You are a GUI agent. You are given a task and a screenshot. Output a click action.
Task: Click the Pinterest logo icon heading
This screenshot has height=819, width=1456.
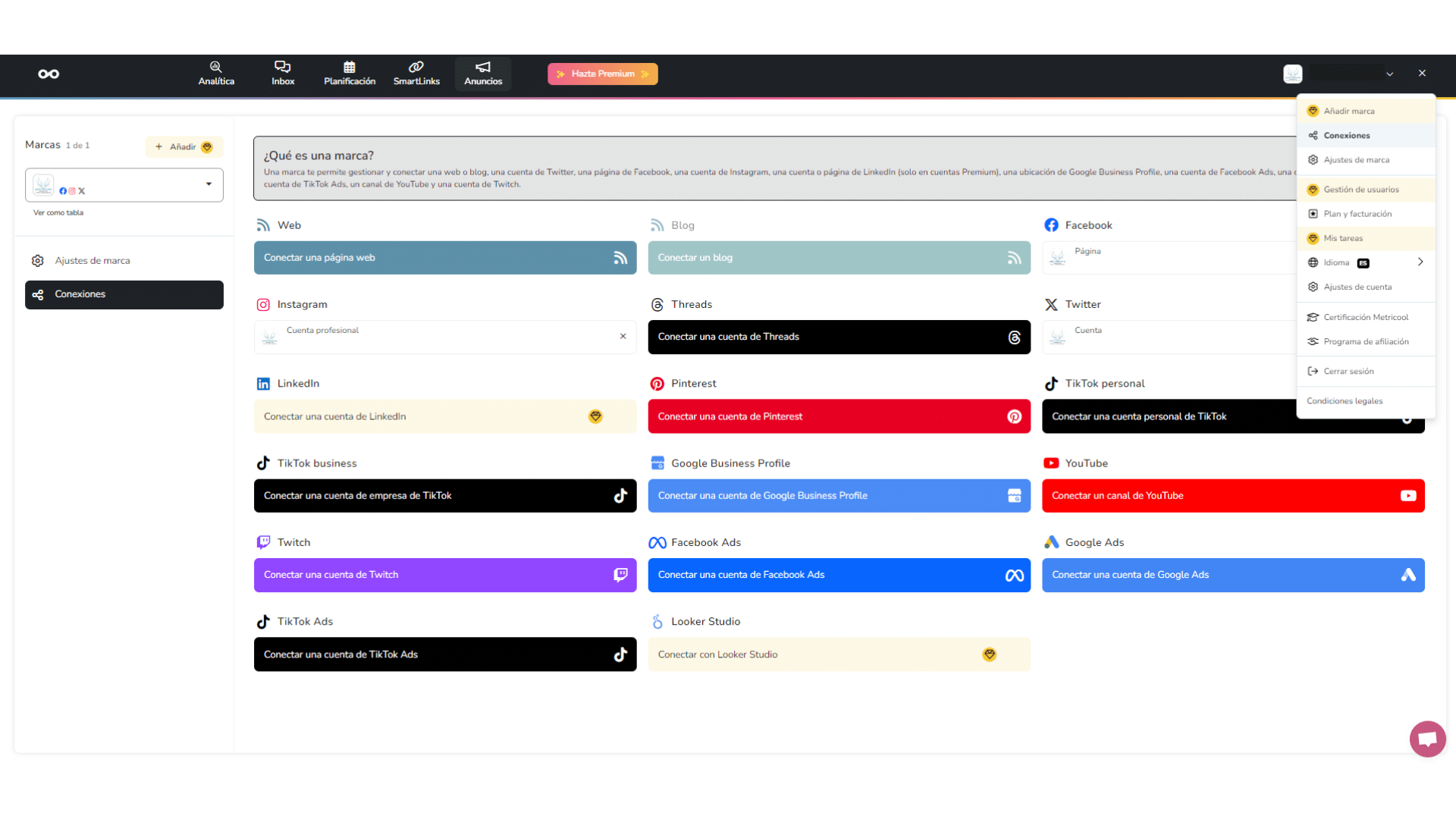(x=657, y=384)
